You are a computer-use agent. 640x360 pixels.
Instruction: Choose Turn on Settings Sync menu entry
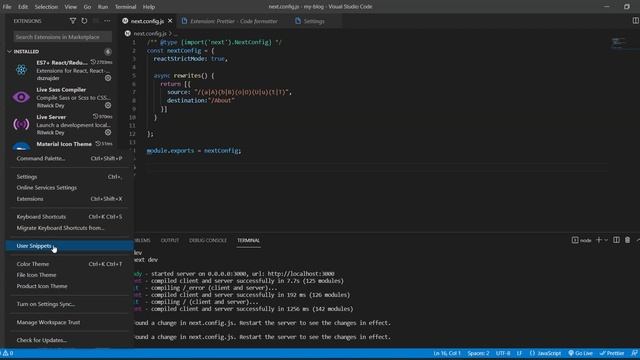pyautogui.click(x=69, y=304)
